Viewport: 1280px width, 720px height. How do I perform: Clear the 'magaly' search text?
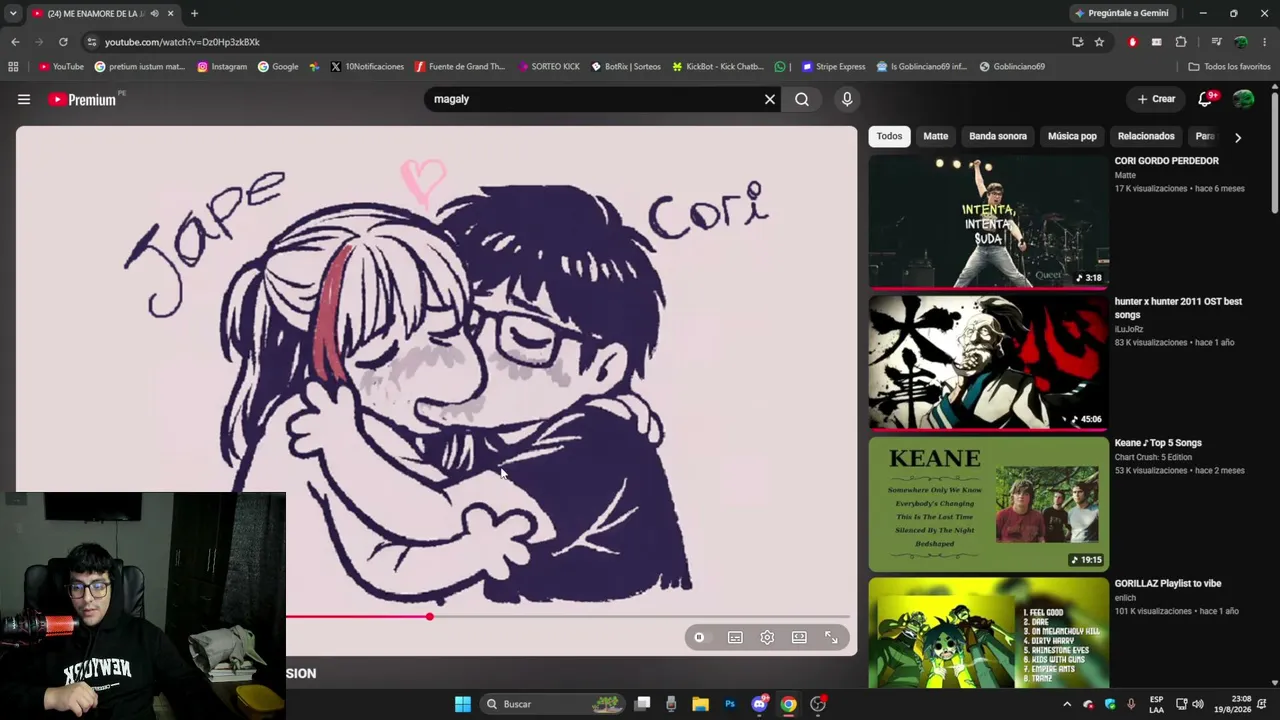[770, 99]
